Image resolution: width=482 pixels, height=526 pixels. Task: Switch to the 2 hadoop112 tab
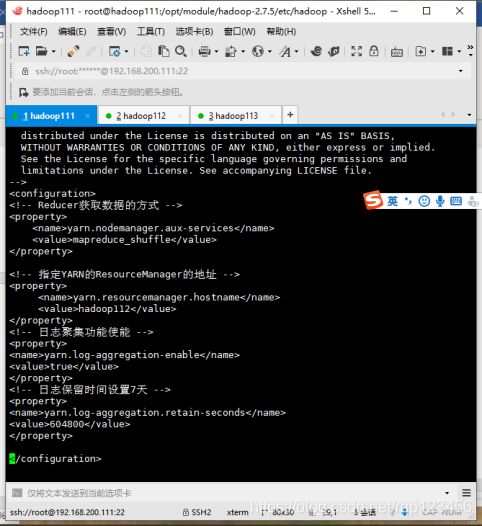point(144,116)
